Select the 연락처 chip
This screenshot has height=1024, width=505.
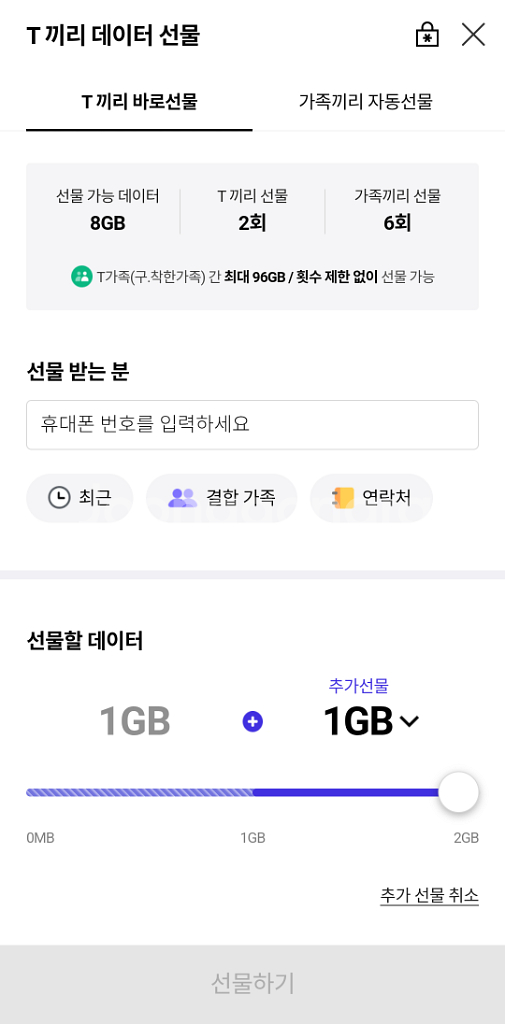[371, 498]
